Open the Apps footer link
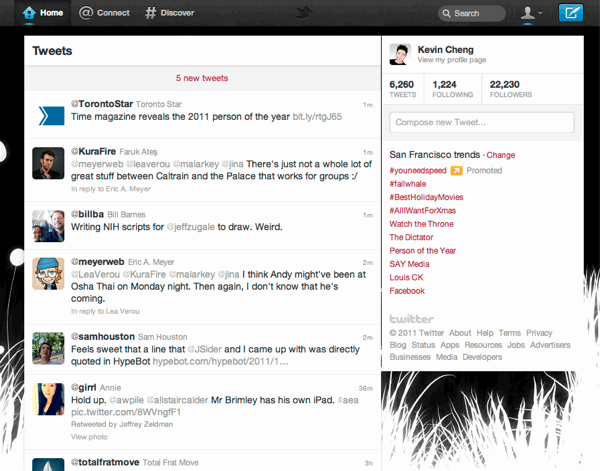 tap(450, 345)
